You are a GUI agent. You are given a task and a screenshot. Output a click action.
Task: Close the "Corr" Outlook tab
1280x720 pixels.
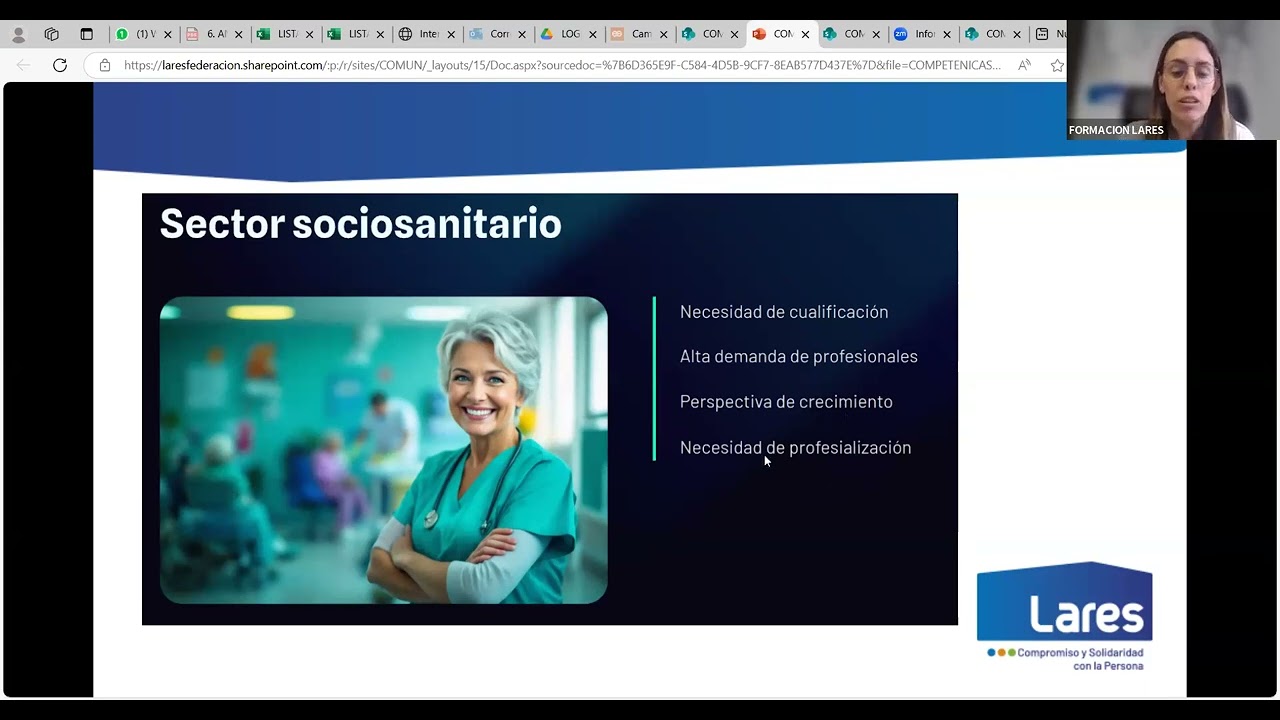coord(522,34)
